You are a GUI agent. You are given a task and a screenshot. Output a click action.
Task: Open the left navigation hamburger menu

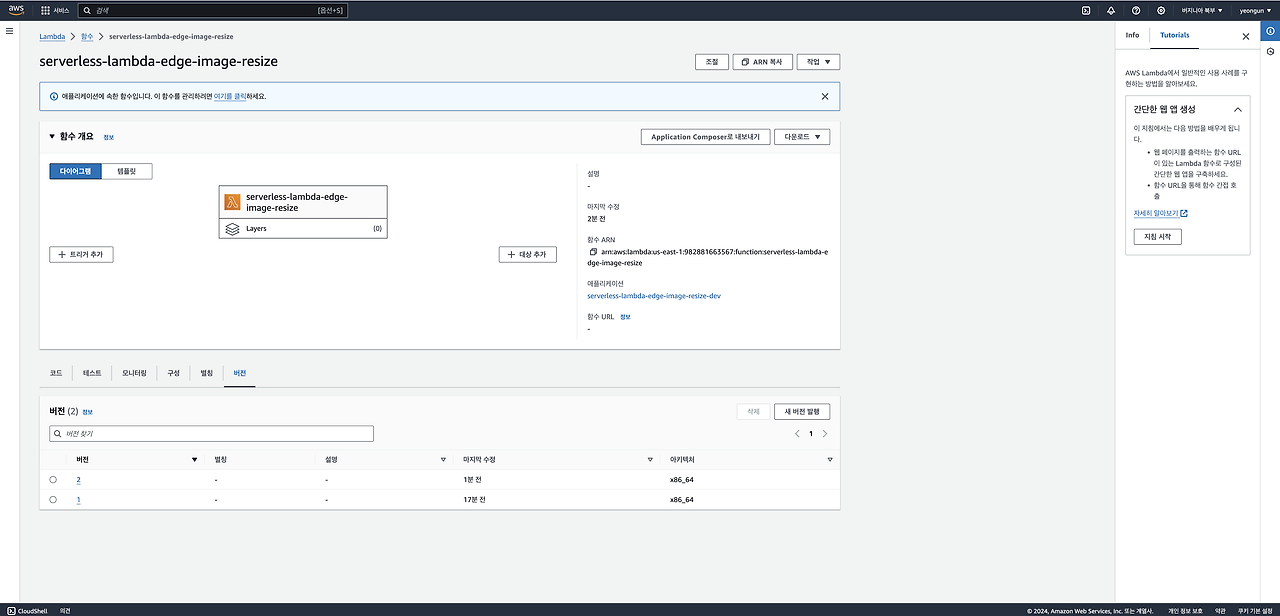point(10,31)
